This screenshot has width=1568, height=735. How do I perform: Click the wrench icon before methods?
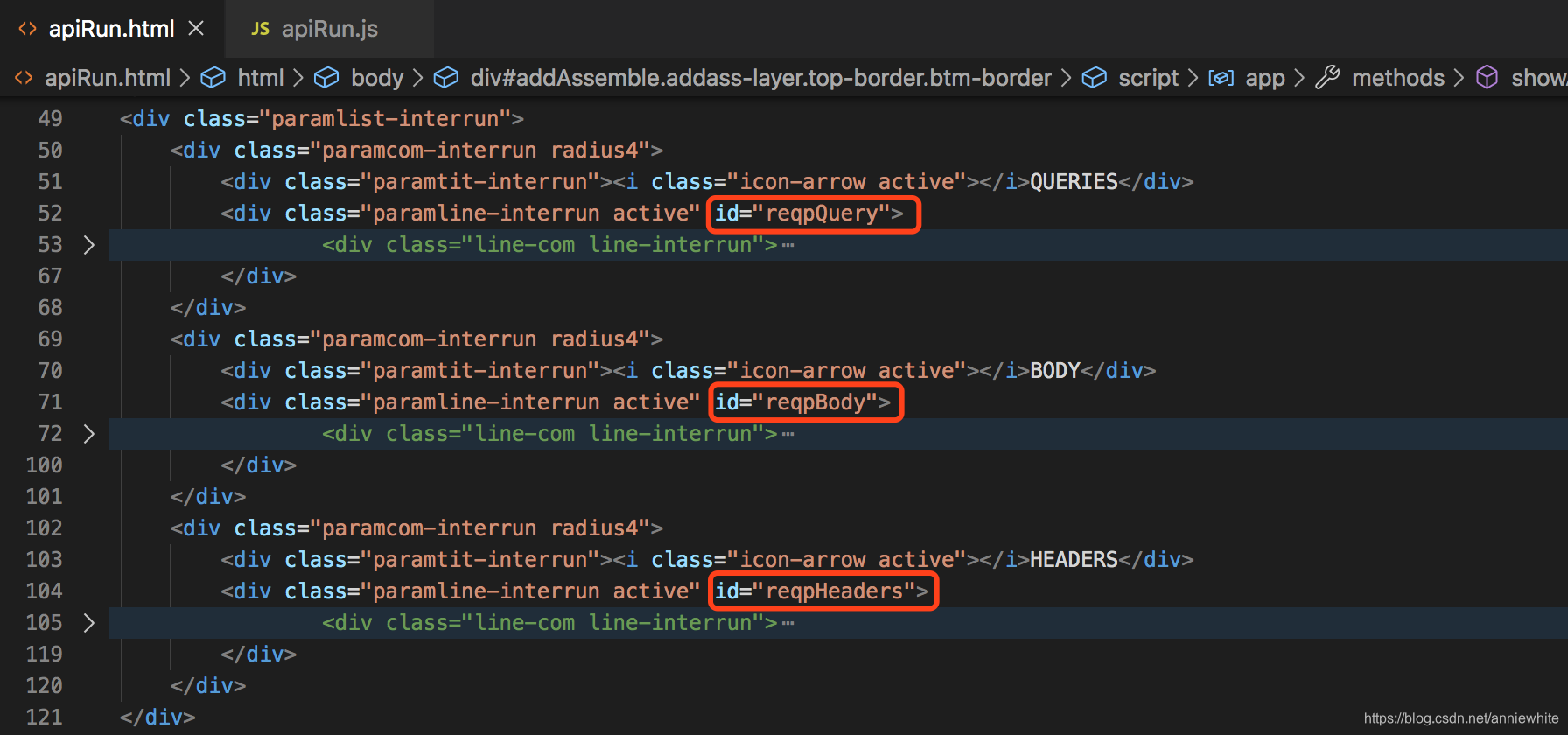tap(1327, 78)
